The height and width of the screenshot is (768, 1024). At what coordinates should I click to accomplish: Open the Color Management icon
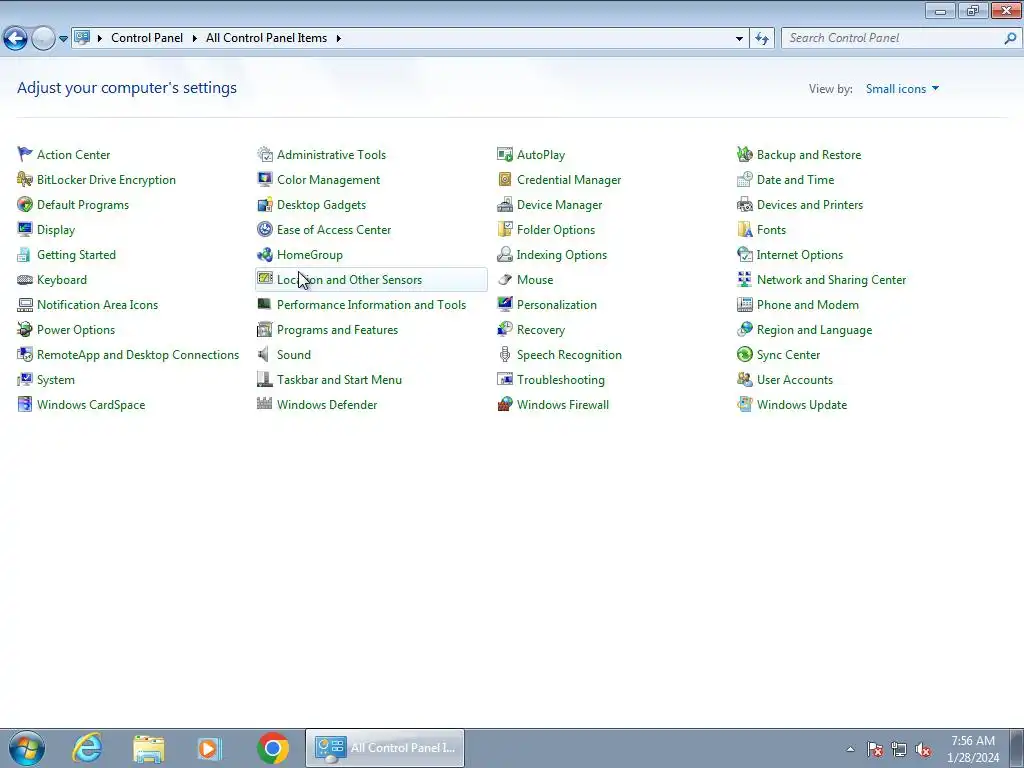tap(264, 179)
